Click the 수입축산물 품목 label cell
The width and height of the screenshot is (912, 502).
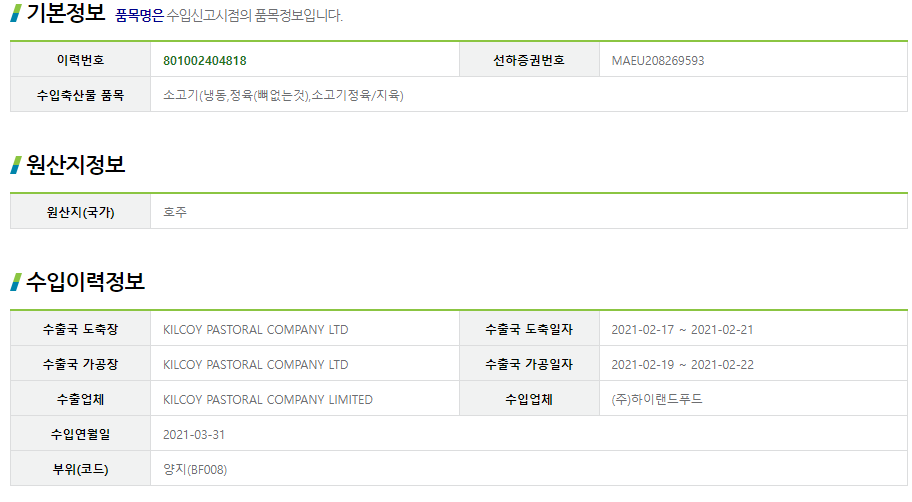[80, 95]
